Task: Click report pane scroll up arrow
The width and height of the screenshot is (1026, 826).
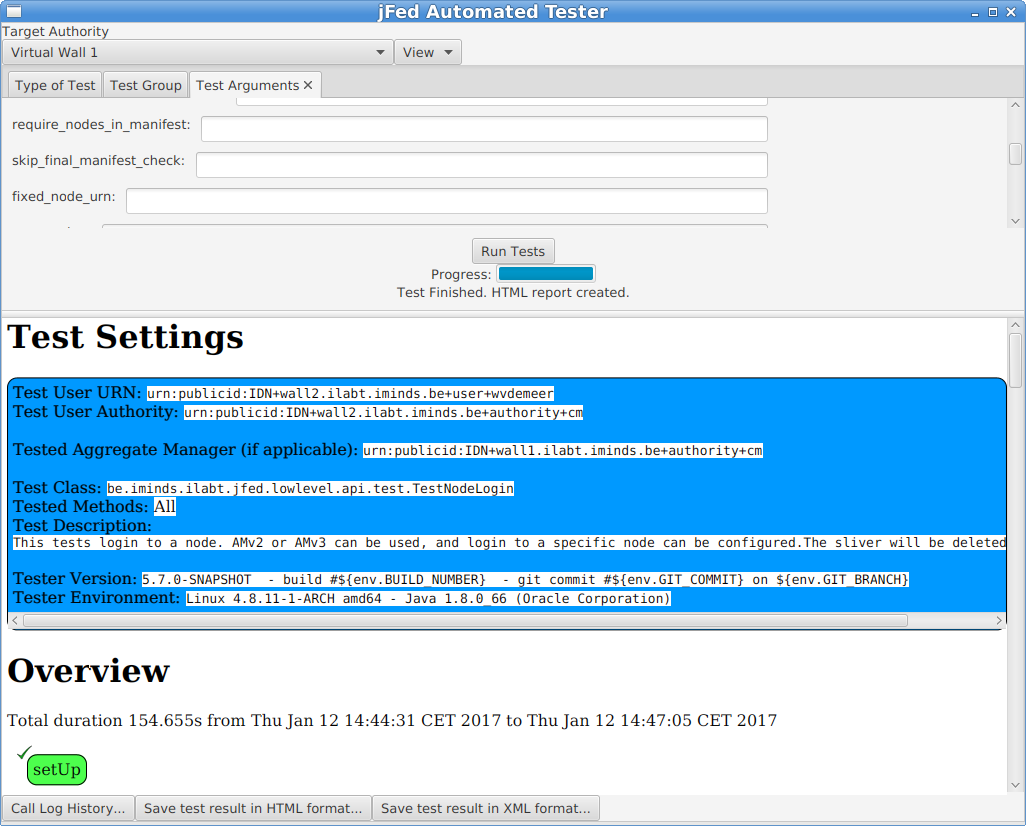Action: 1015,325
